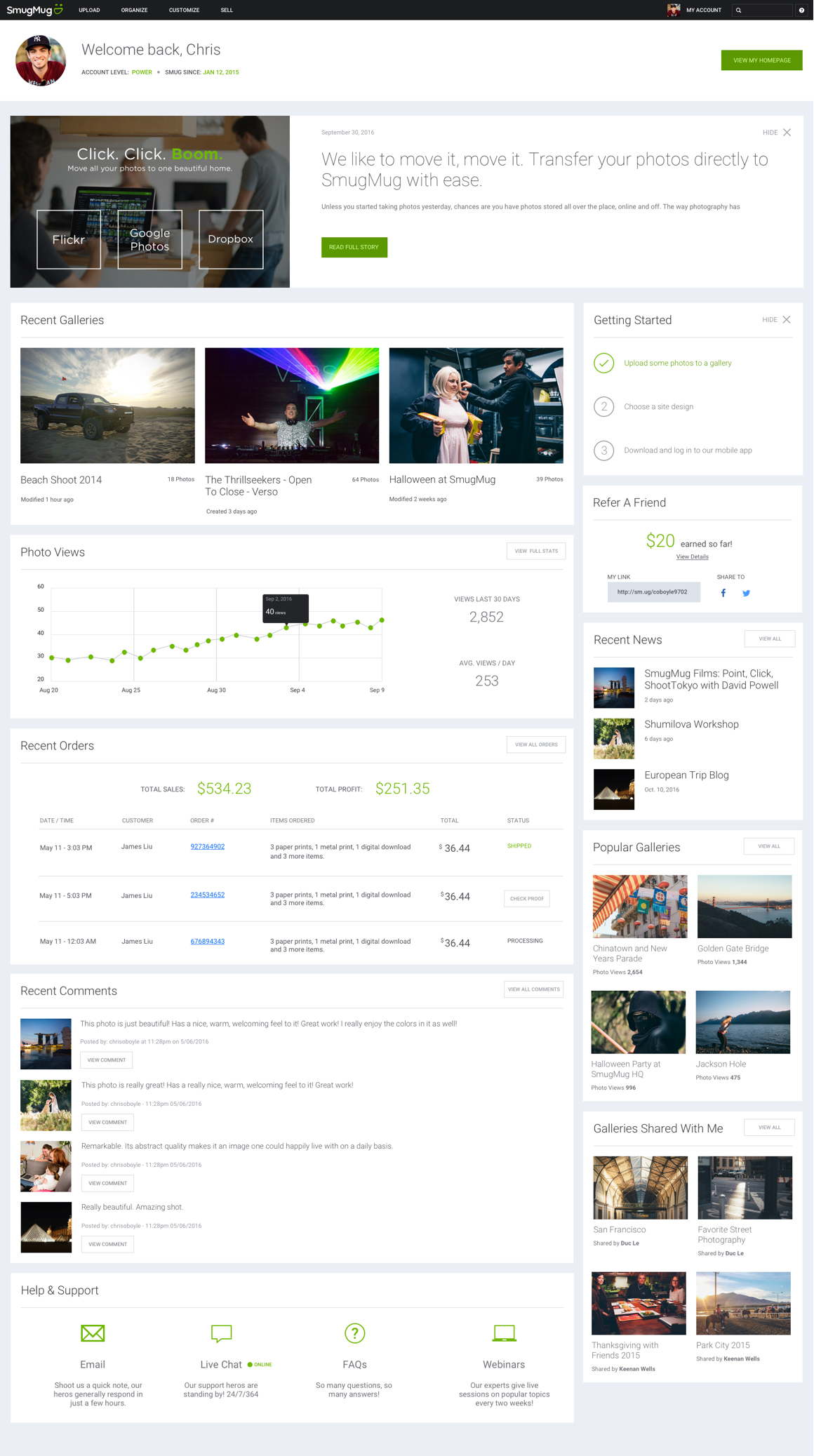This screenshot has width=814, height=1456.
Task: Click View Details referral link
Action: click(692, 557)
